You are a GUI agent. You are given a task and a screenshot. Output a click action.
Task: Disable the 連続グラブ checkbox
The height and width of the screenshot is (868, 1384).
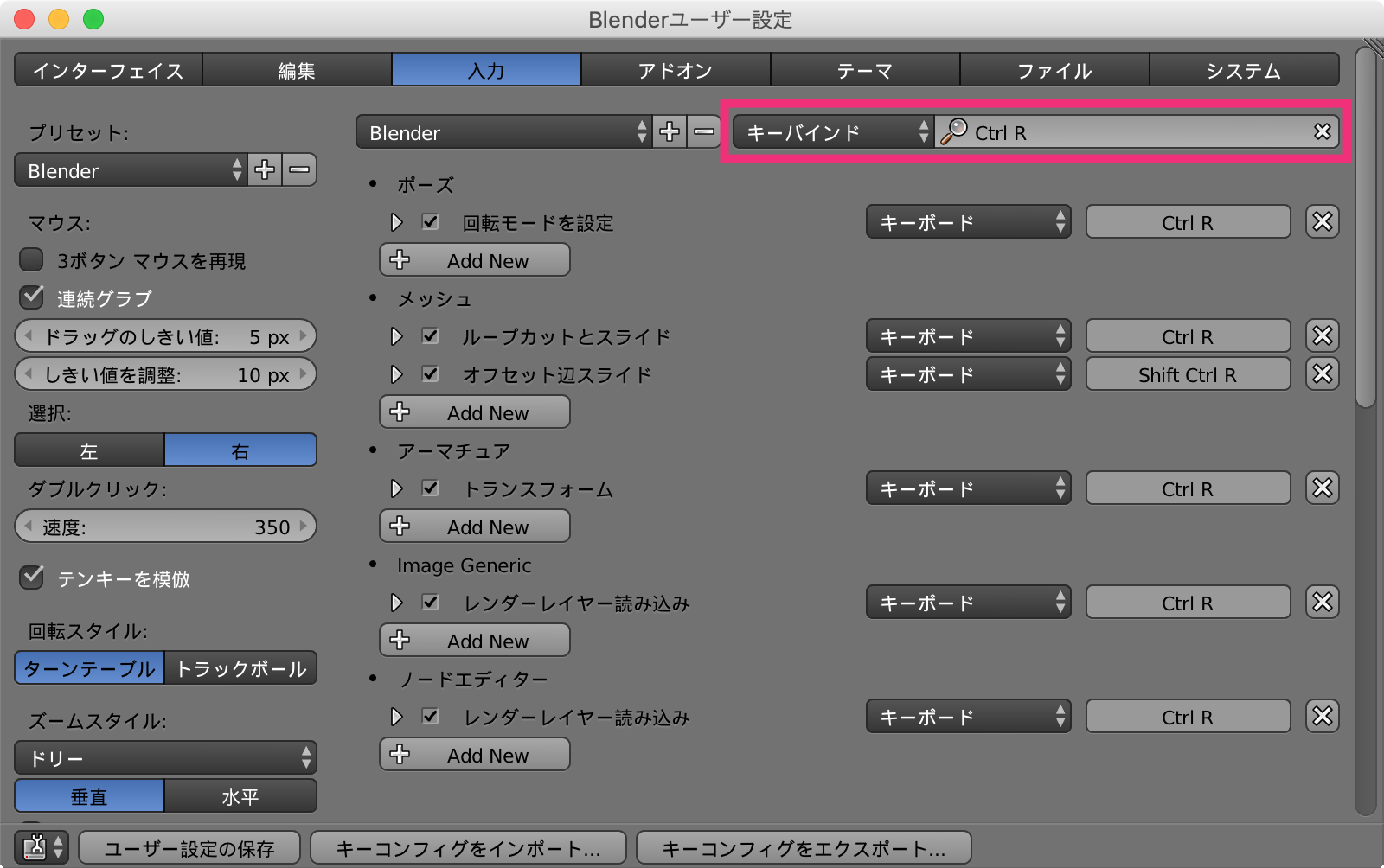point(32,298)
